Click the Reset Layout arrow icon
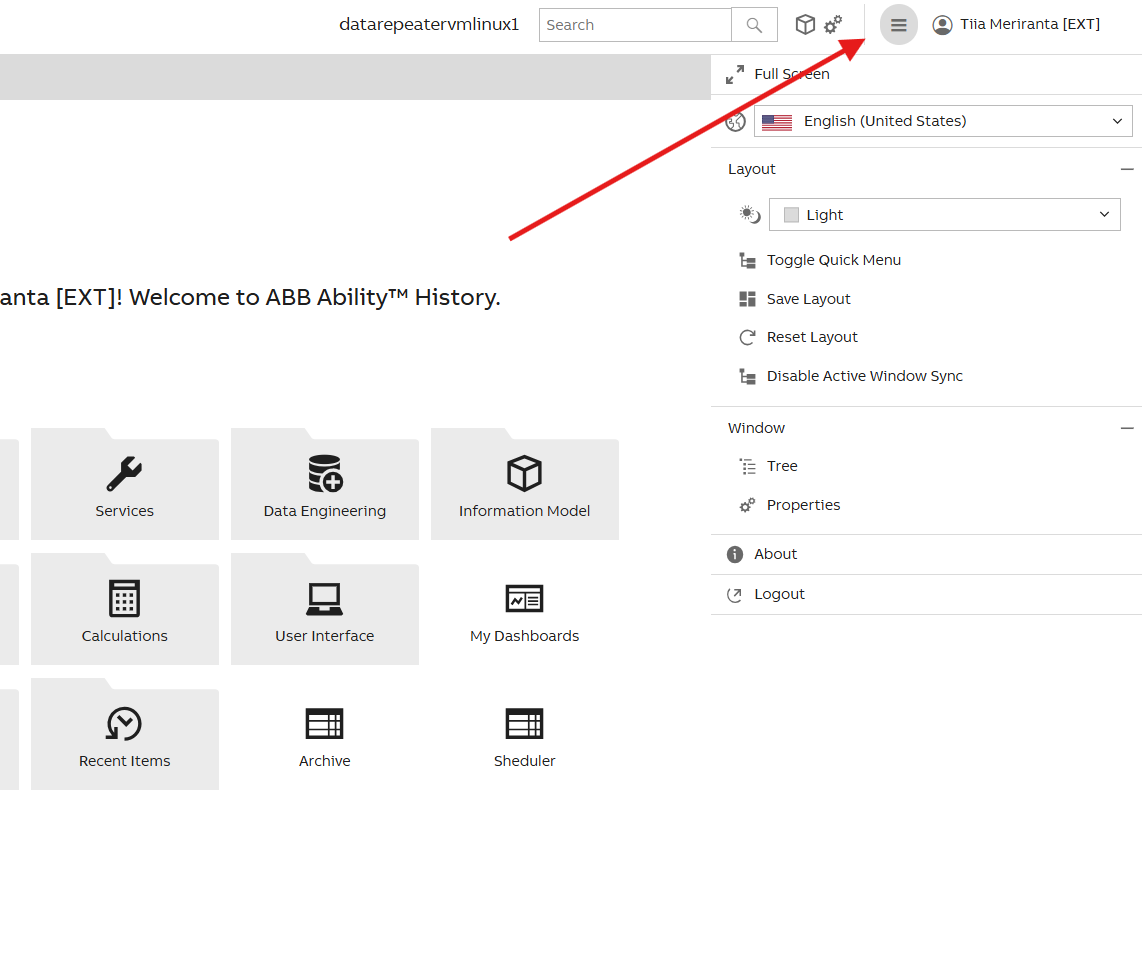This screenshot has height=975, width=1142. pyautogui.click(x=747, y=337)
